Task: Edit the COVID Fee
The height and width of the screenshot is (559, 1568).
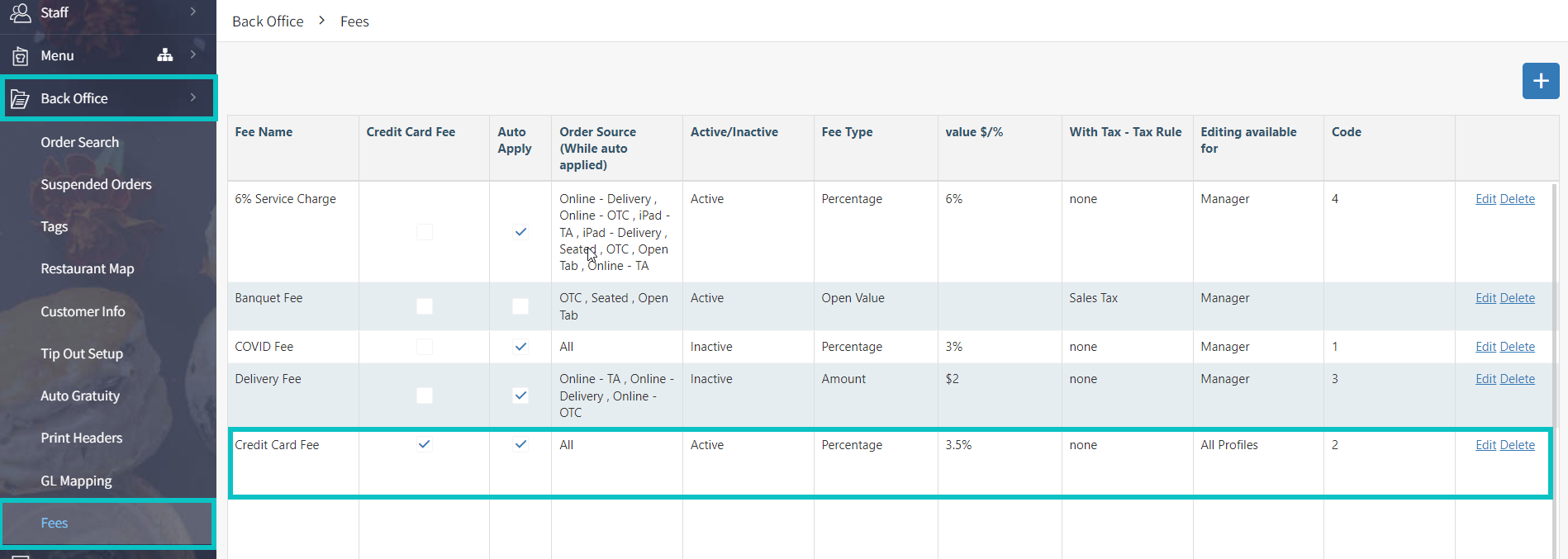Action: [1485, 347]
